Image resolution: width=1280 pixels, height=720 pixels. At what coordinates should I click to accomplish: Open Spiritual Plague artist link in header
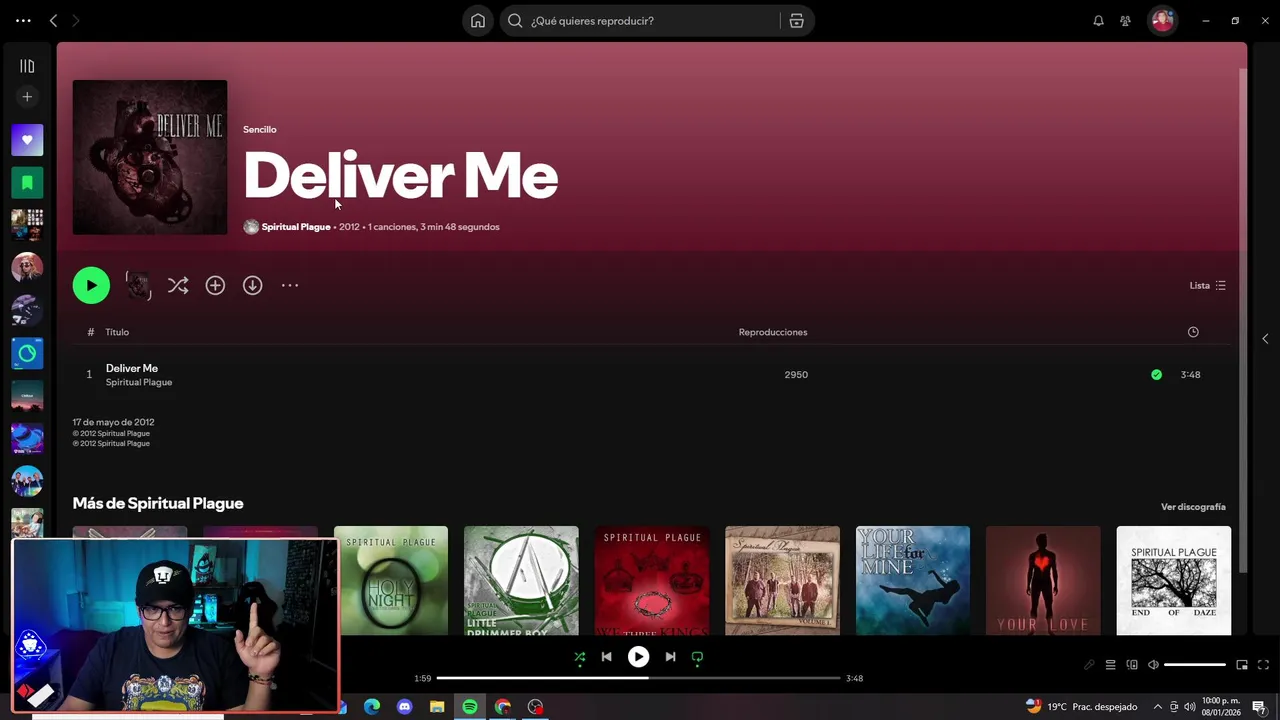(x=296, y=227)
